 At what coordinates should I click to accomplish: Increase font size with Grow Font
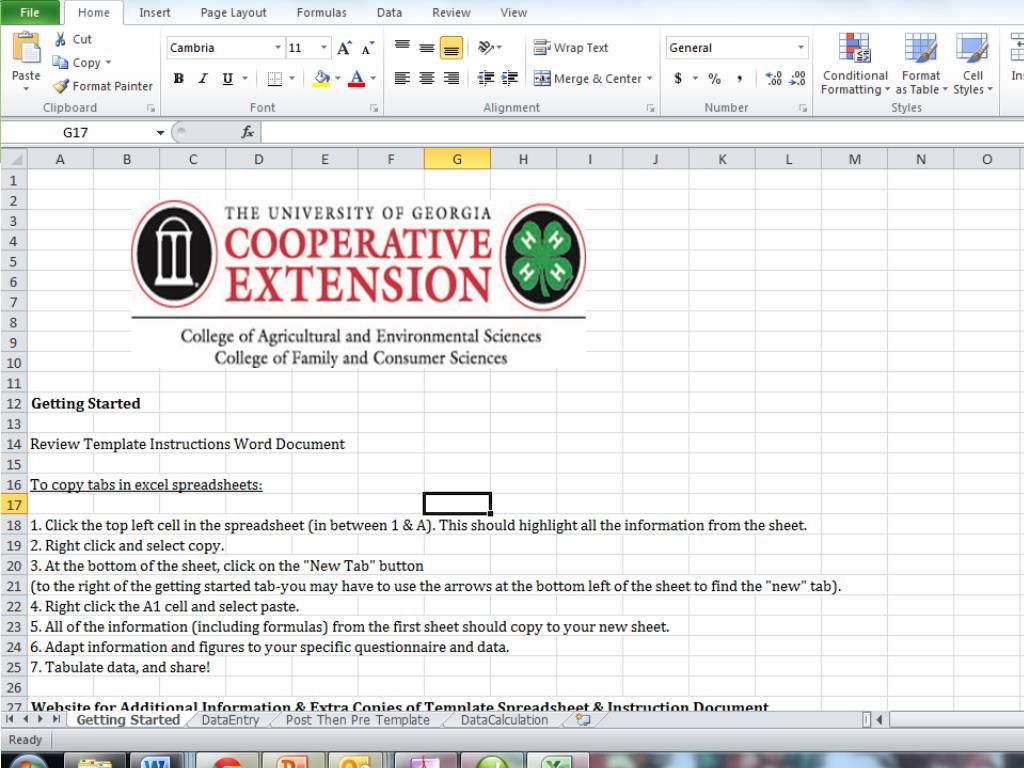pos(344,48)
